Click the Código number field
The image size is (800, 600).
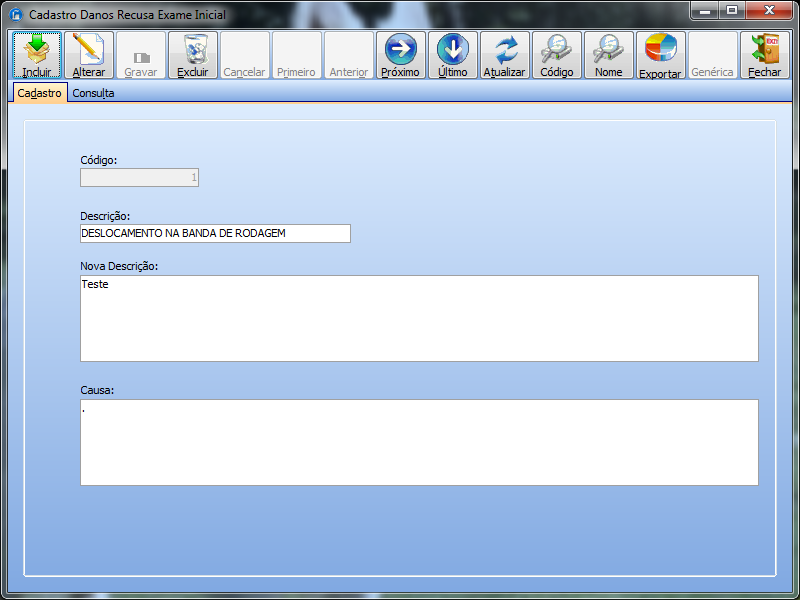pos(139,178)
